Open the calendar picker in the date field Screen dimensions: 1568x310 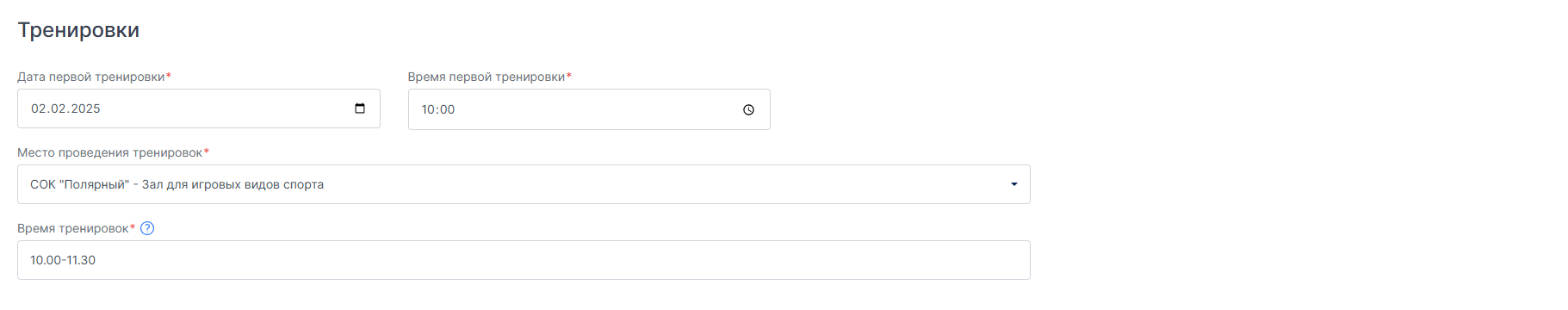[x=360, y=108]
